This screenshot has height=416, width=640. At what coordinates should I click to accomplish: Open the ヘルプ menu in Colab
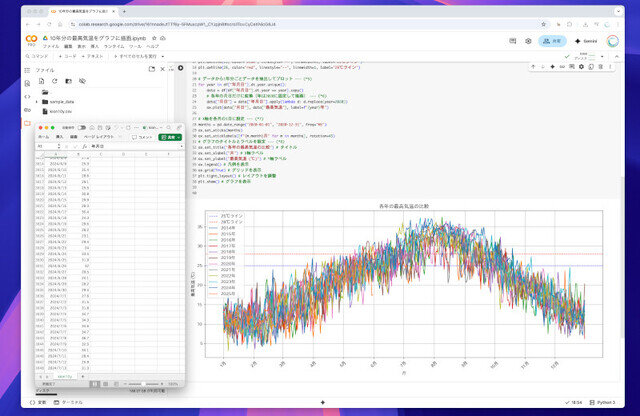(x=152, y=47)
